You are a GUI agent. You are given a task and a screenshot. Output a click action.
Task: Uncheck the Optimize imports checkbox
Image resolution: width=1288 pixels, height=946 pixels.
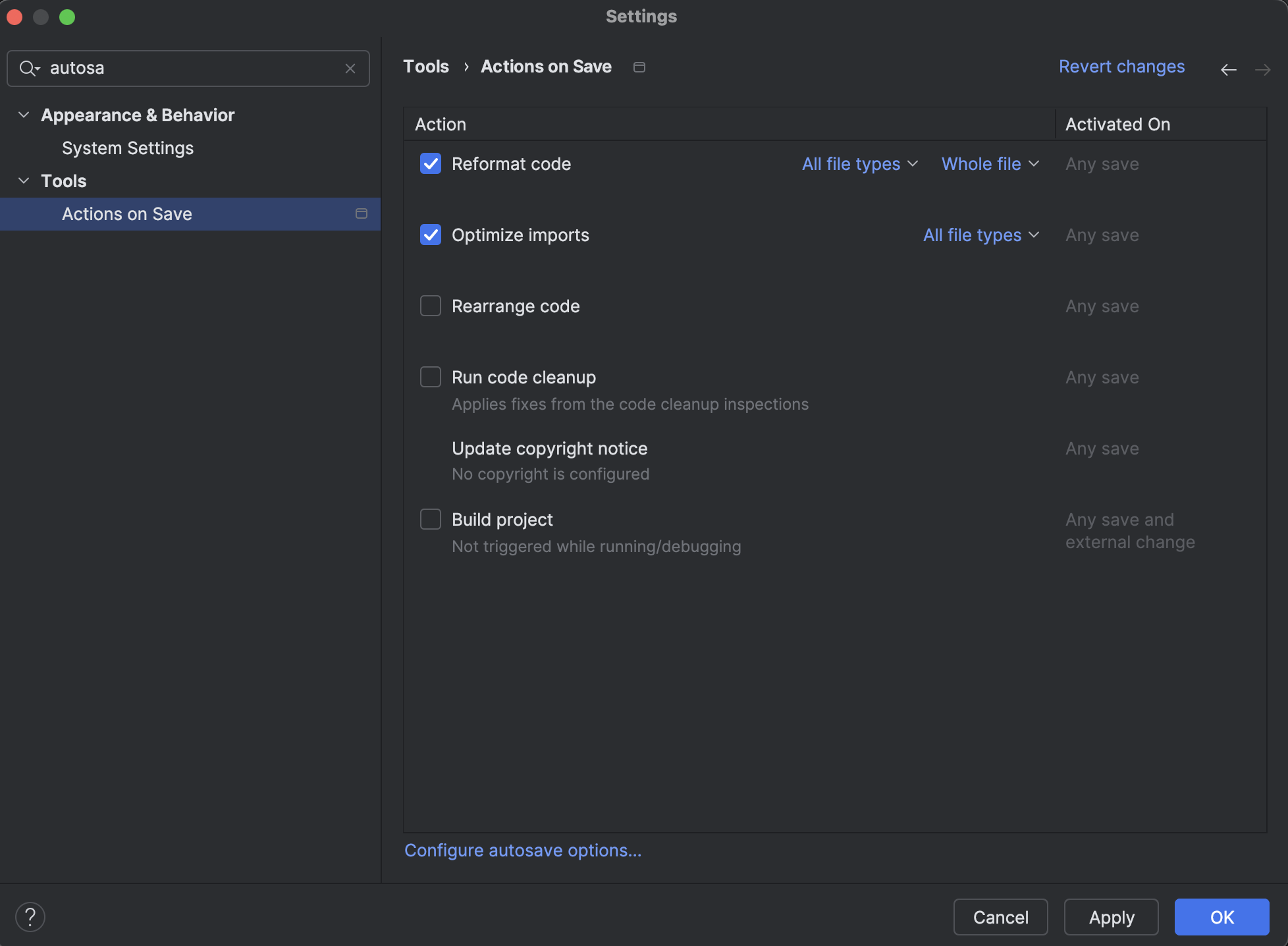coord(431,235)
